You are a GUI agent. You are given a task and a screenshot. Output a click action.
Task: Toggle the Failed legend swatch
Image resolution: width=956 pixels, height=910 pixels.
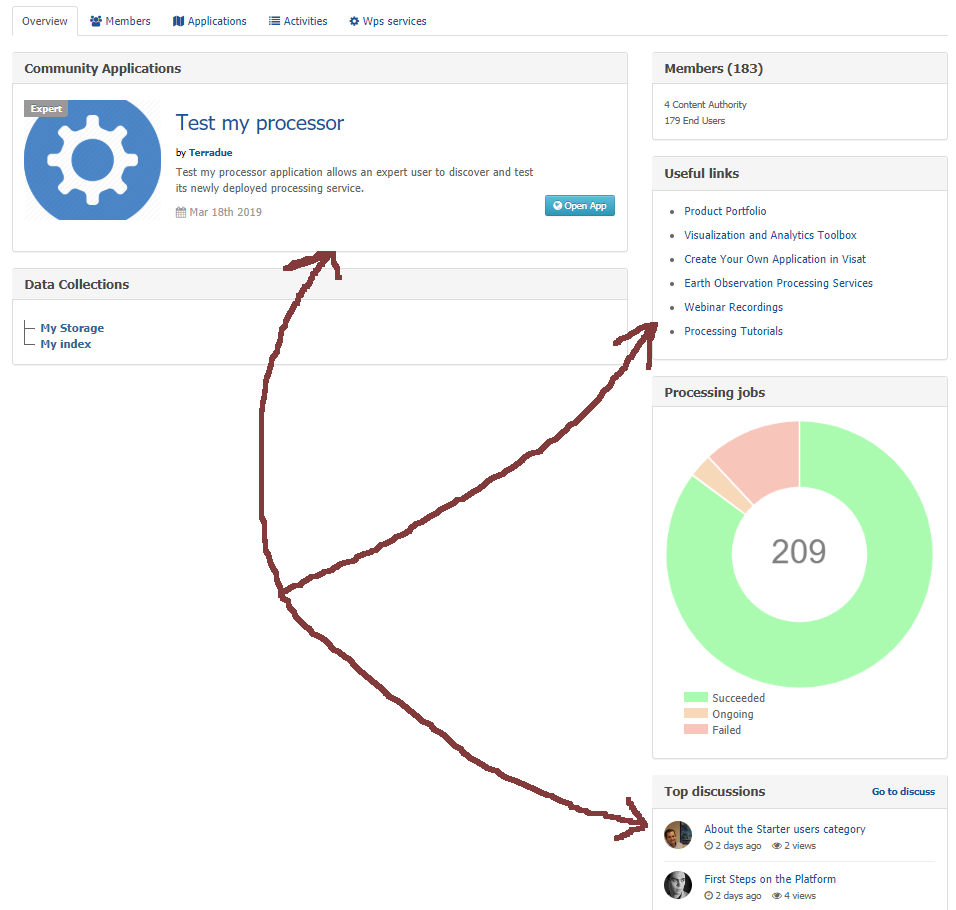click(x=695, y=730)
